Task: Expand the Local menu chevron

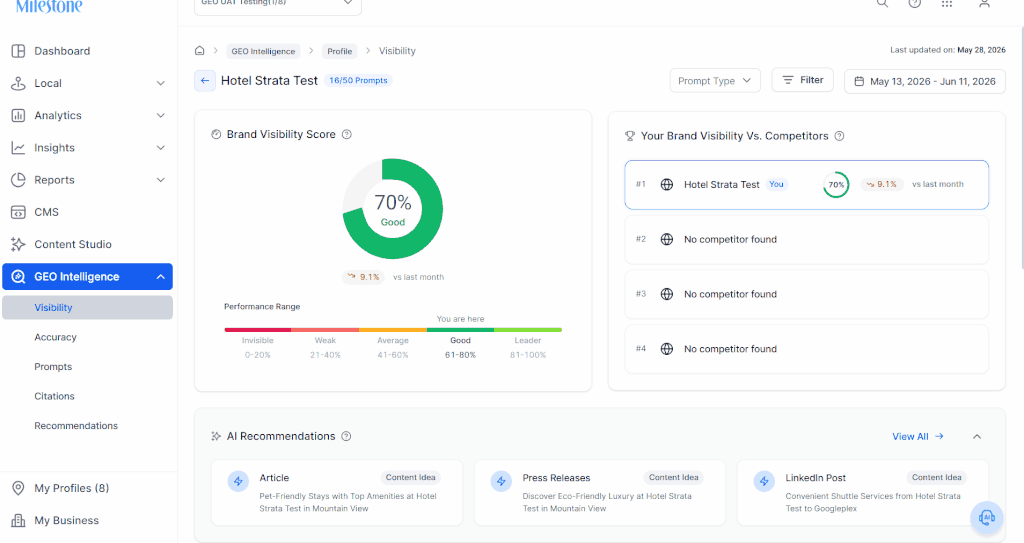Action: pyautogui.click(x=161, y=83)
